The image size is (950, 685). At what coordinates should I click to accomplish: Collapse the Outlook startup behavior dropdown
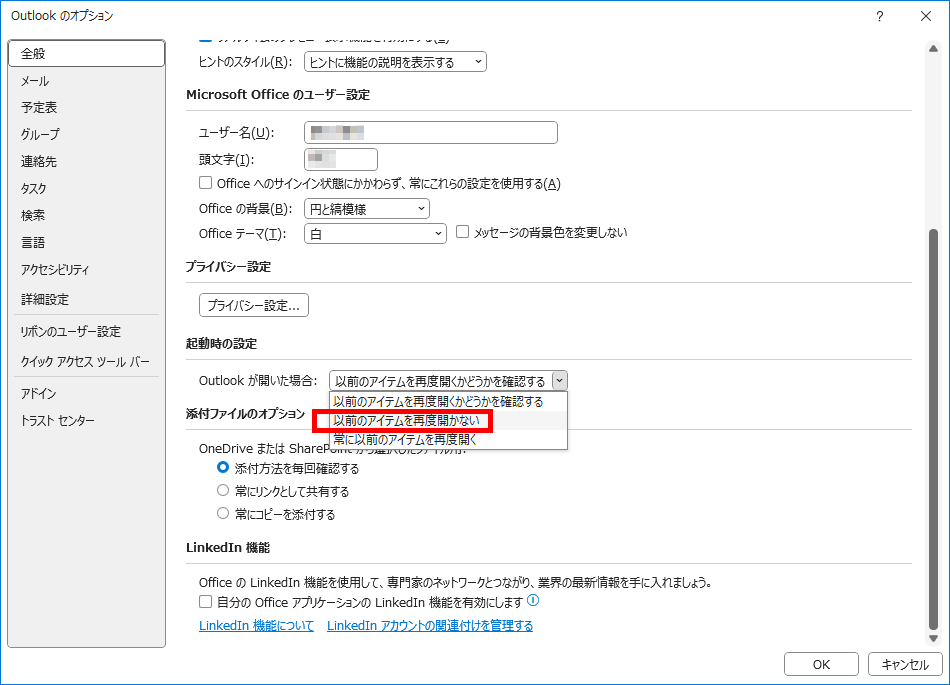pyautogui.click(x=560, y=381)
